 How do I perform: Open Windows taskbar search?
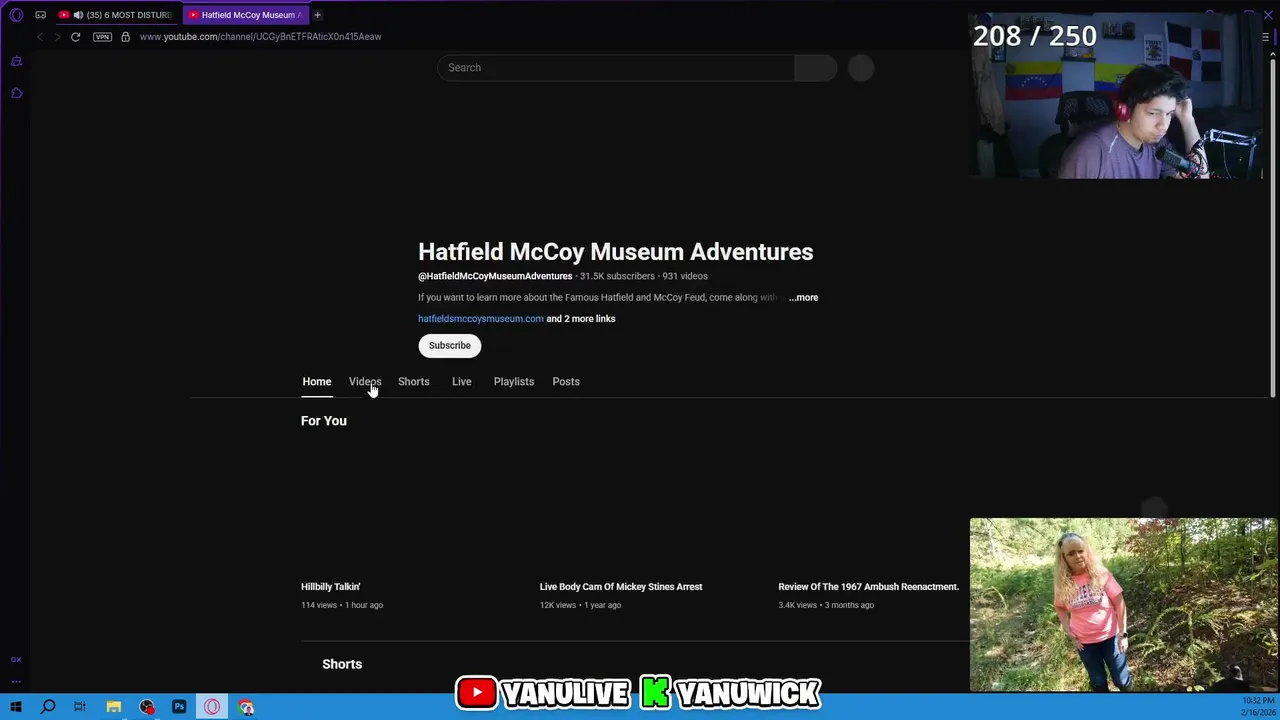click(47, 707)
